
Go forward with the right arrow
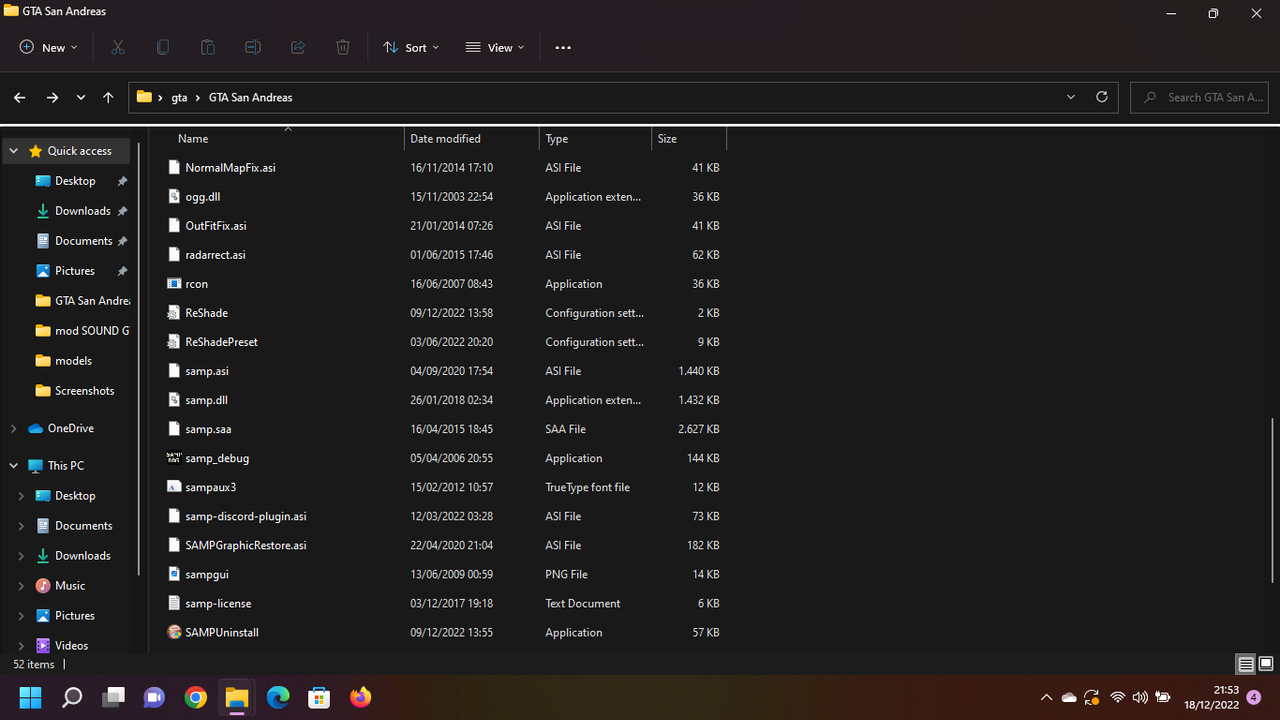tap(52, 97)
